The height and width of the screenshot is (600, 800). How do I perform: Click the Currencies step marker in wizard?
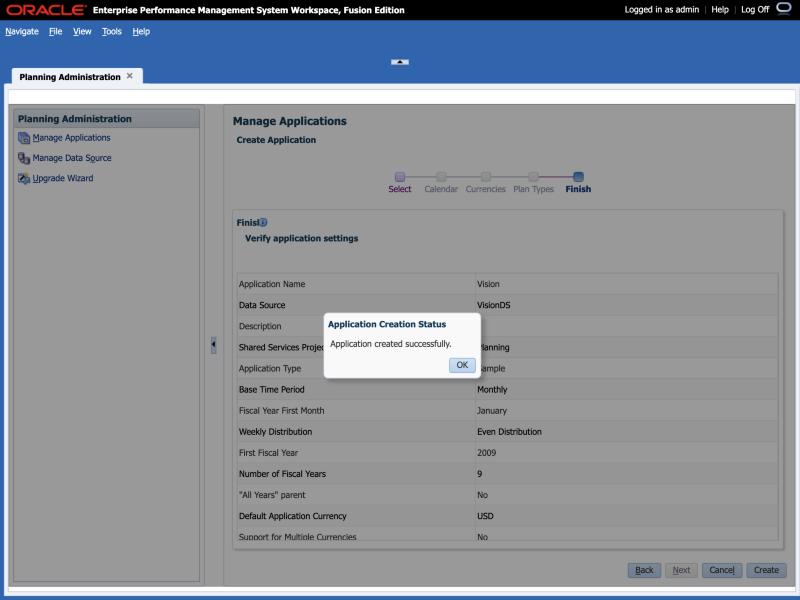pos(486,177)
